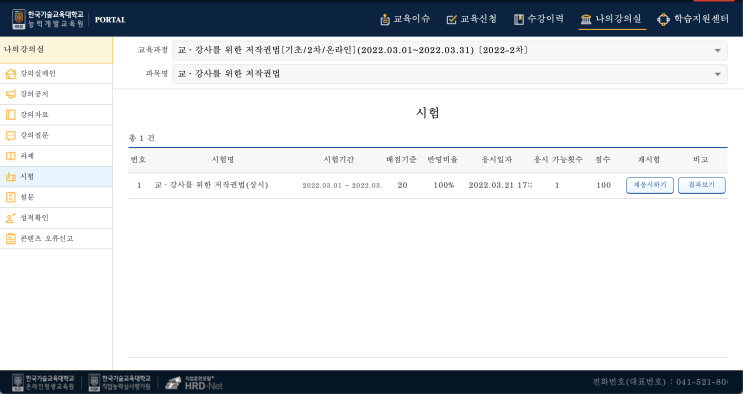Click the 나의강의실 building icon

pyautogui.click(x=586, y=19)
